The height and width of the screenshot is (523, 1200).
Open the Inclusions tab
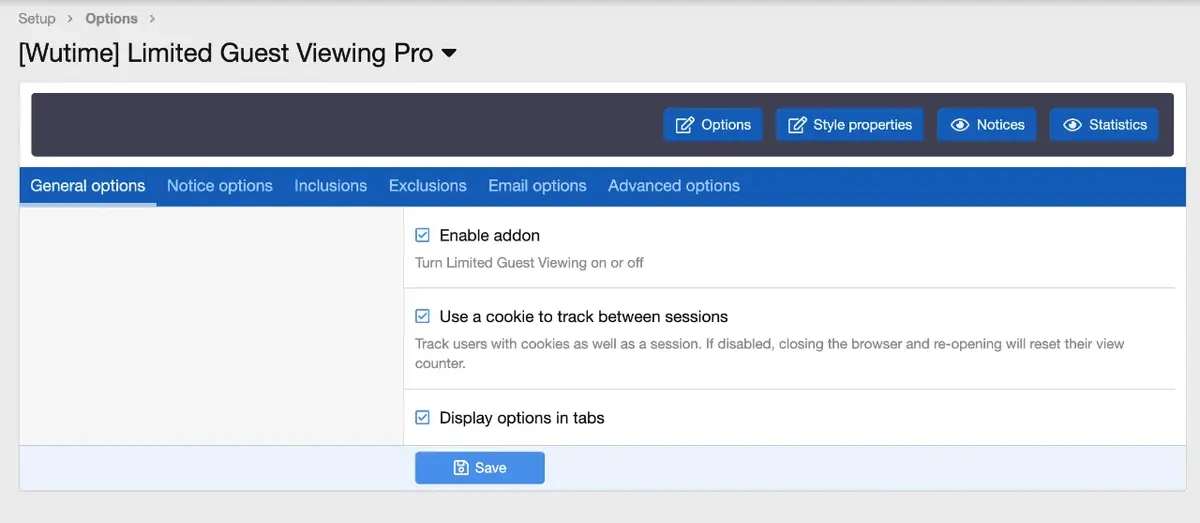(x=330, y=186)
